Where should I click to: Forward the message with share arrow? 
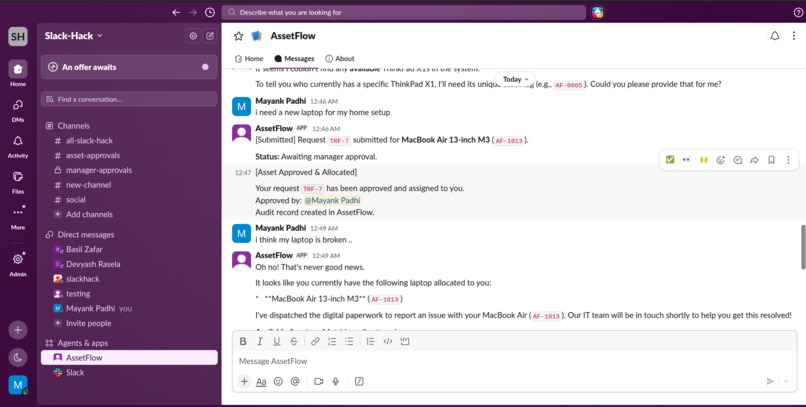coord(755,160)
